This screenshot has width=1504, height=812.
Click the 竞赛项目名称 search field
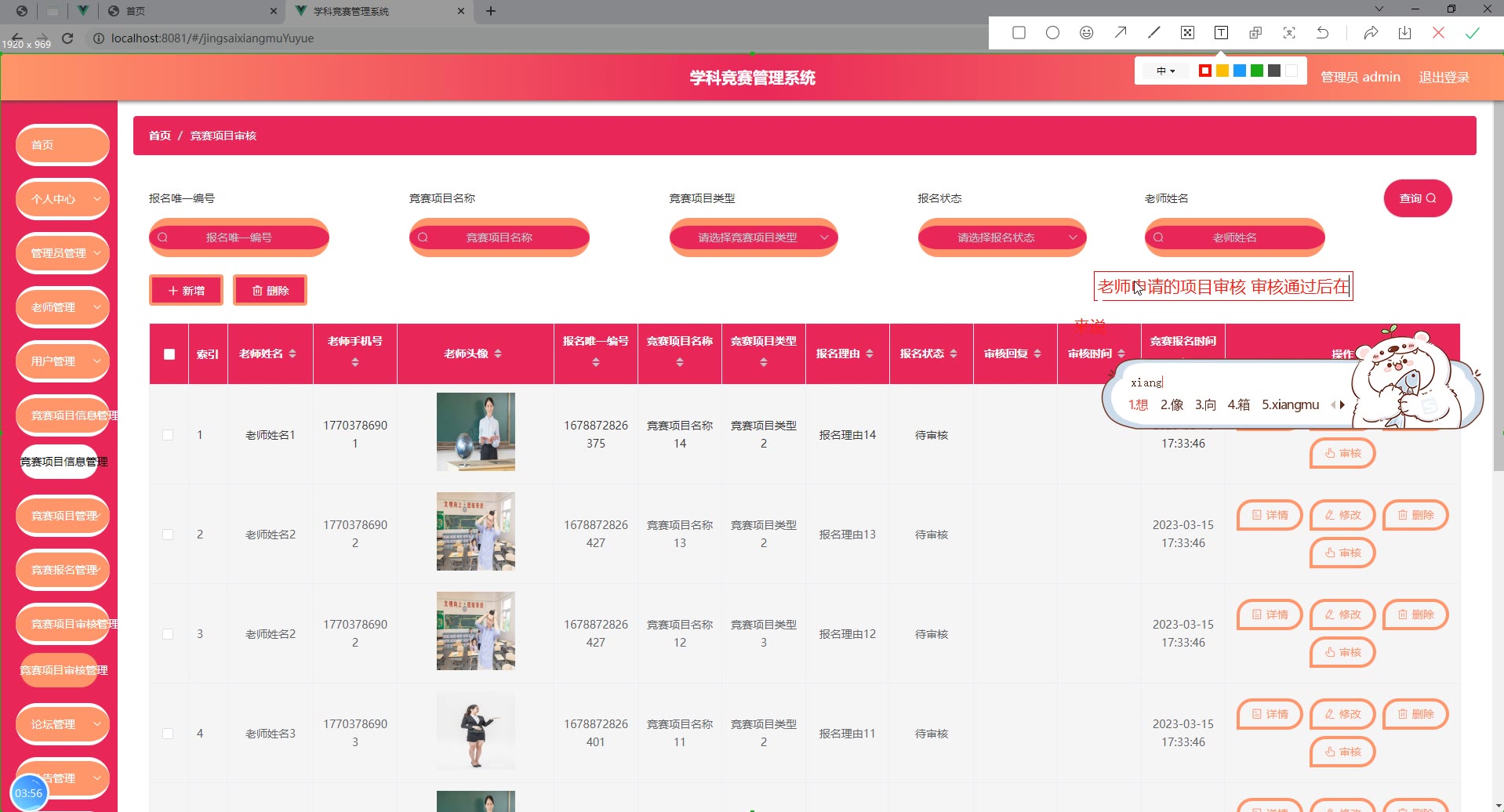500,237
